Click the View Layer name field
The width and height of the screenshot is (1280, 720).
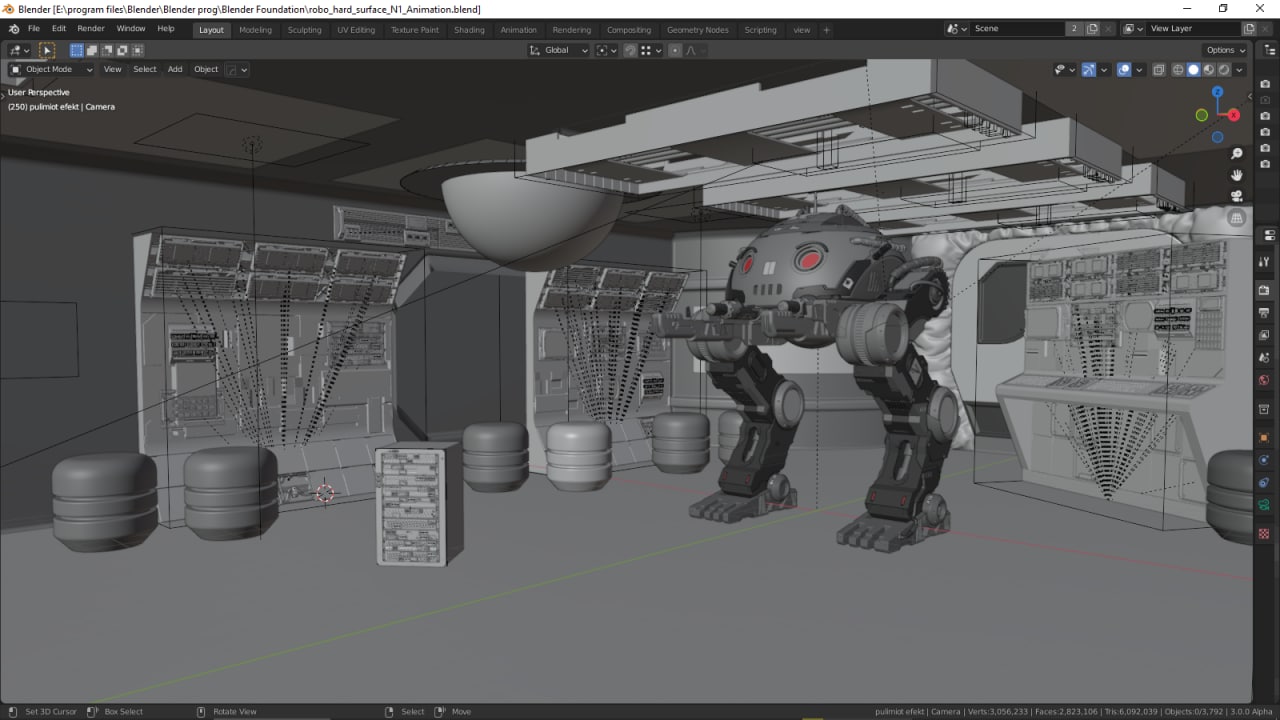1191,29
